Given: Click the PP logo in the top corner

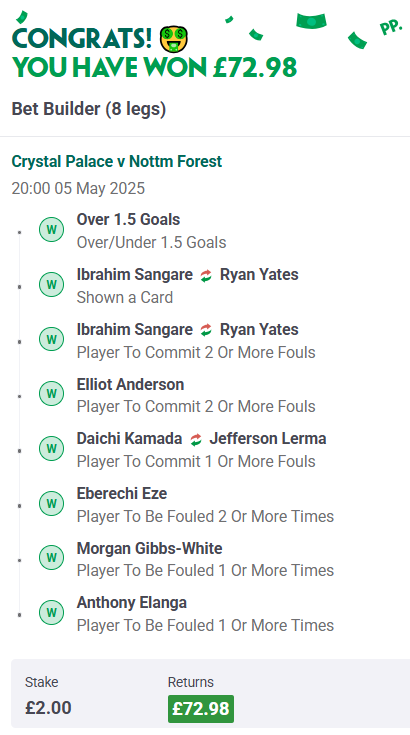Looking at the screenshot, I should pyautogui.click(x=391, y=28).
